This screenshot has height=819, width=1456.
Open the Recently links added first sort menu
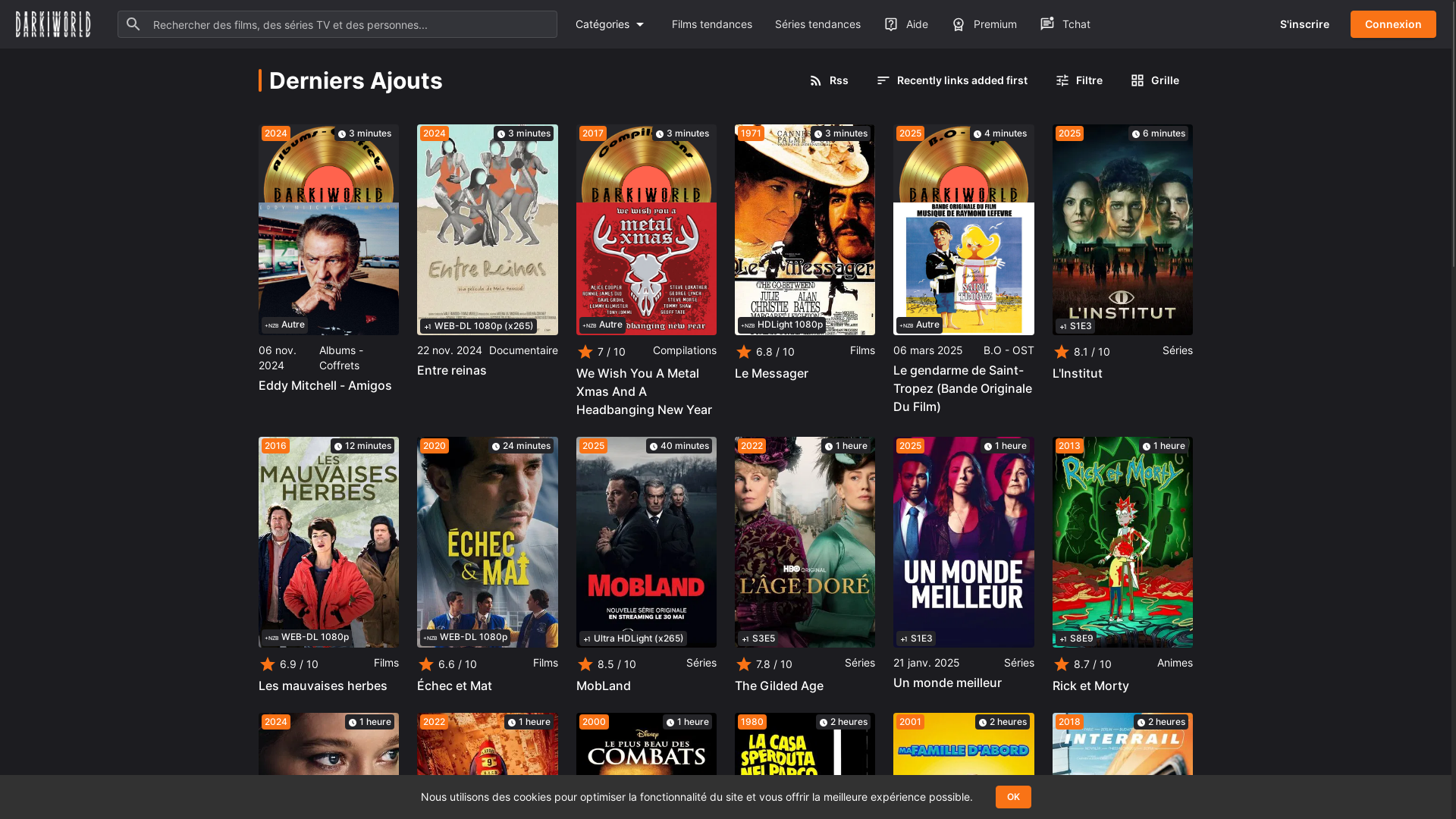pos(952,80)
